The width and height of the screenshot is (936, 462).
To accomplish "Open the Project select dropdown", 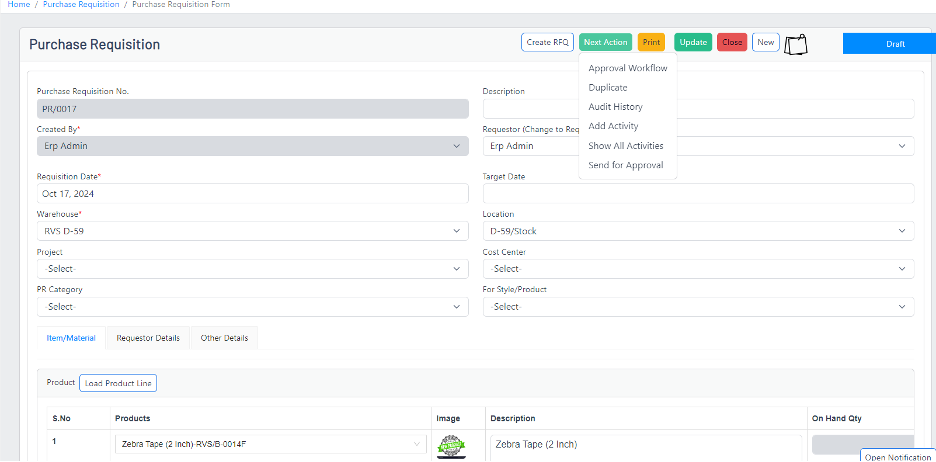I will pyautogui.click(x=252, y=269).
